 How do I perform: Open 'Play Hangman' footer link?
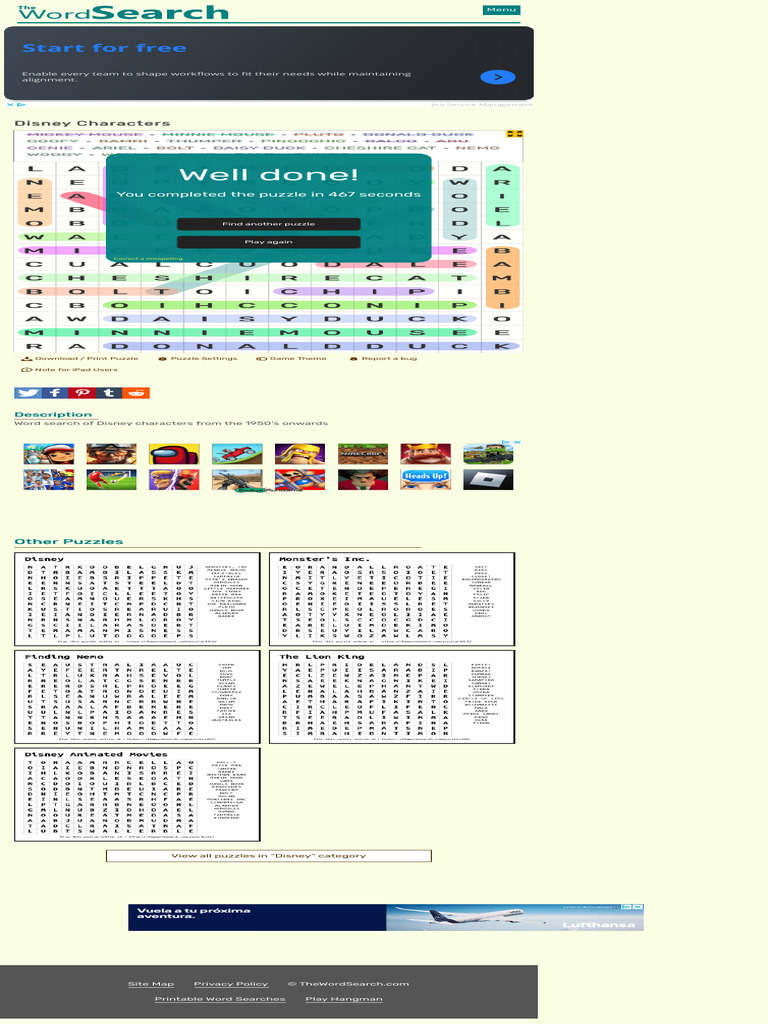tap(344, 999)
